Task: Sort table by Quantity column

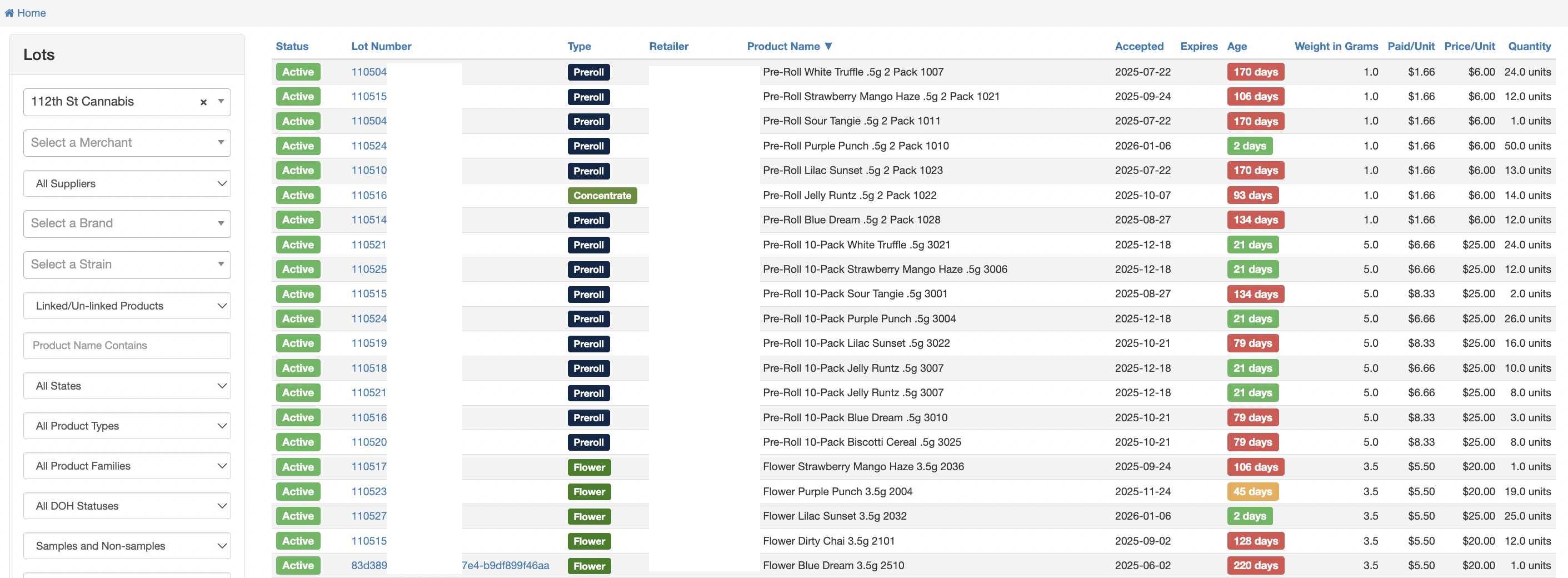Action: [1529, 46]
